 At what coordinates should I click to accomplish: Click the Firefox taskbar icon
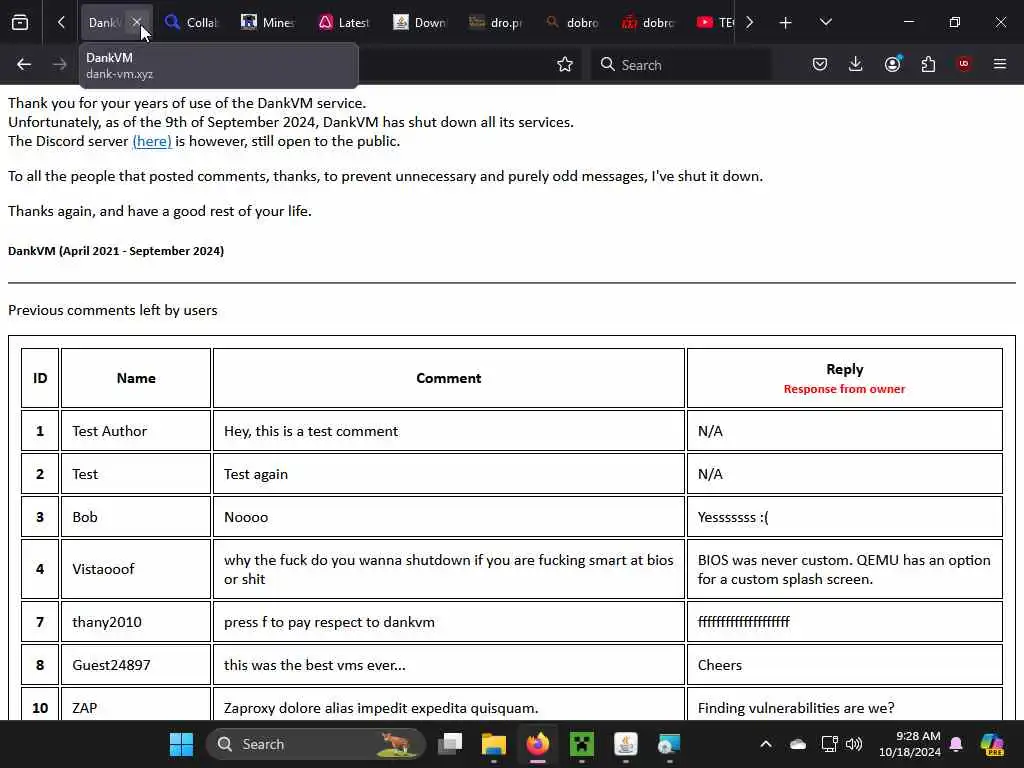pyautogui.click(x=537, y=744)
